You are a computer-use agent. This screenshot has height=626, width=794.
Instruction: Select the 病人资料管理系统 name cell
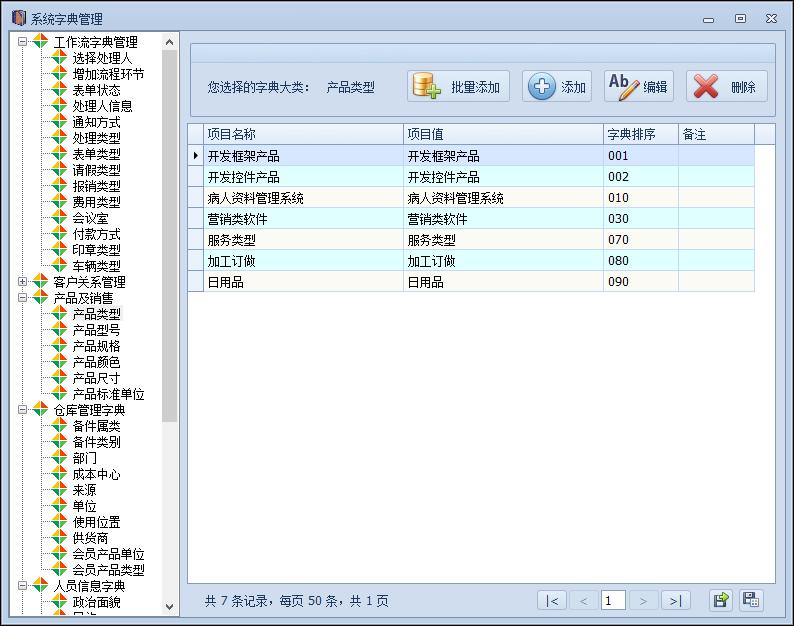[303, 198]
